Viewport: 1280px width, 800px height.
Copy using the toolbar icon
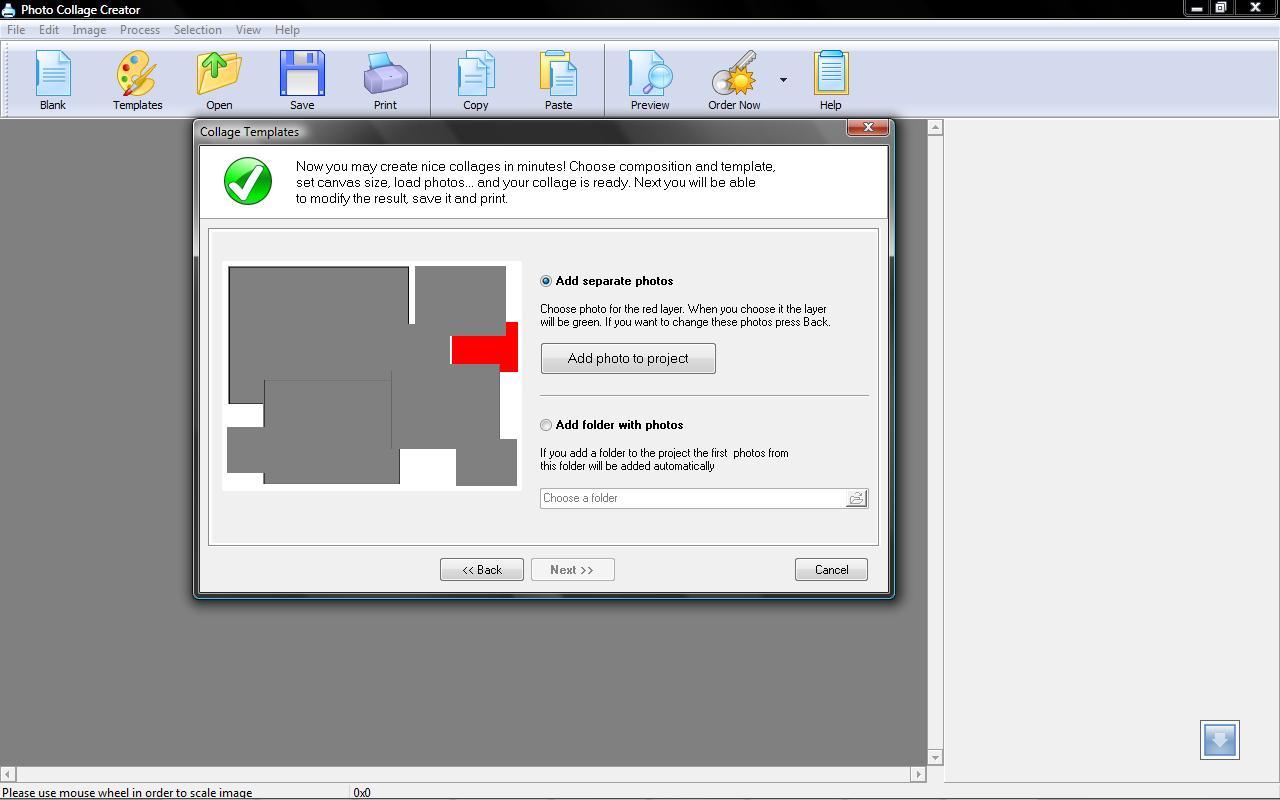(475, 79)
